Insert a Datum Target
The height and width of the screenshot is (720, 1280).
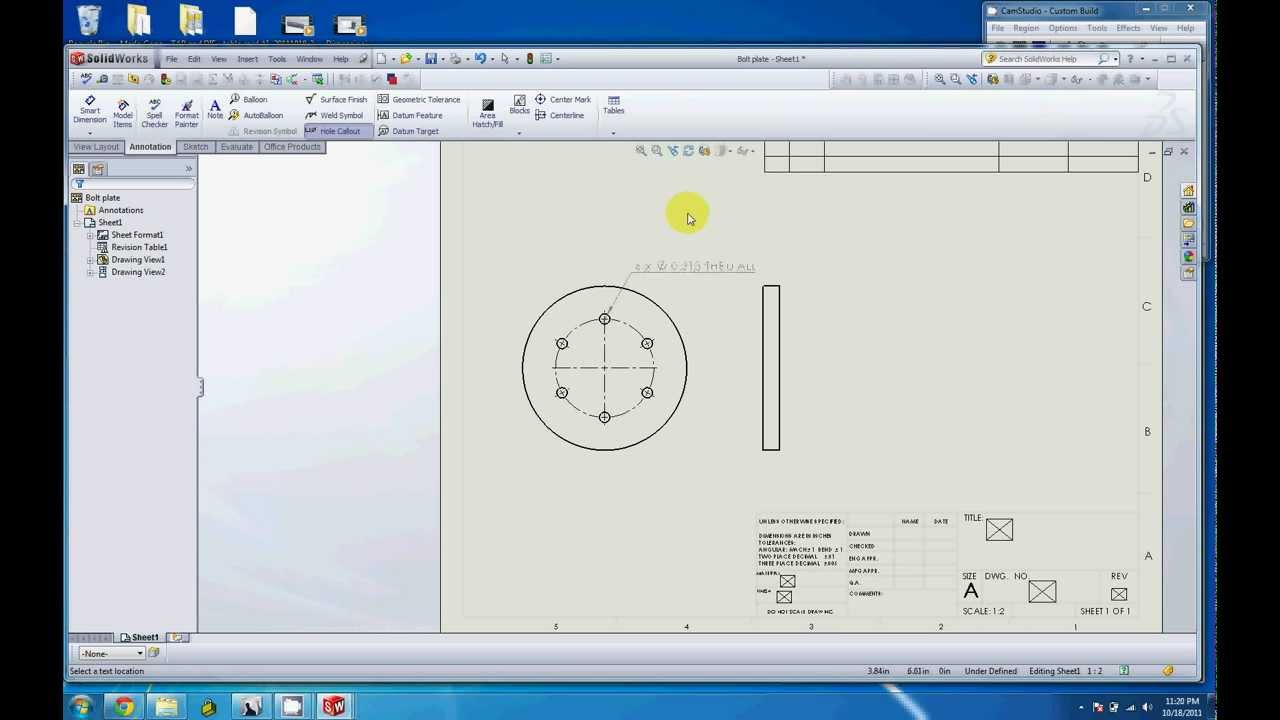408,131
